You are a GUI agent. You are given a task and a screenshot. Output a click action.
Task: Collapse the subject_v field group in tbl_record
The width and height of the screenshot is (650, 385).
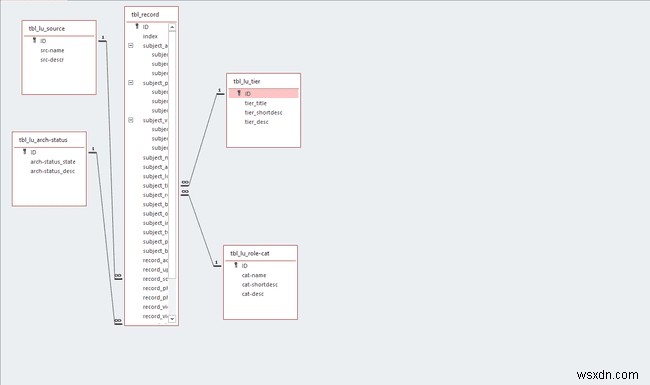[x=131, y=120]
